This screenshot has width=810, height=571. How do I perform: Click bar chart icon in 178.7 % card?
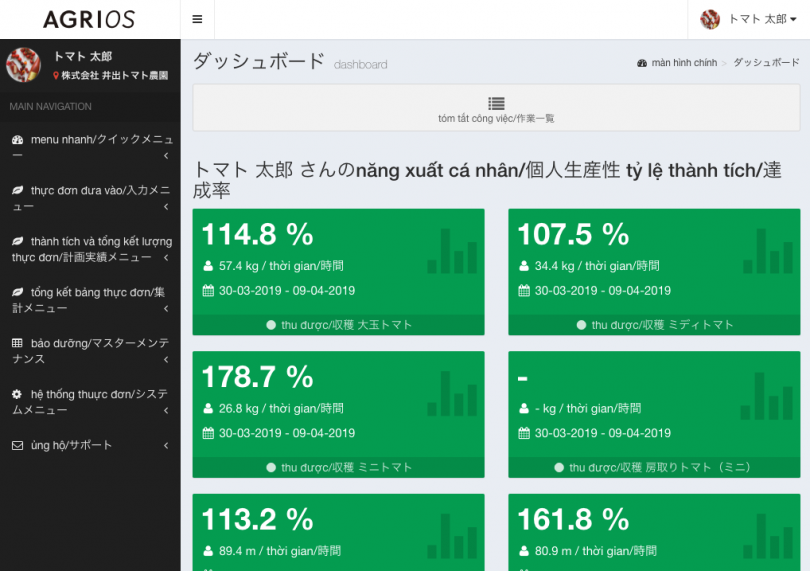(452, 394)
